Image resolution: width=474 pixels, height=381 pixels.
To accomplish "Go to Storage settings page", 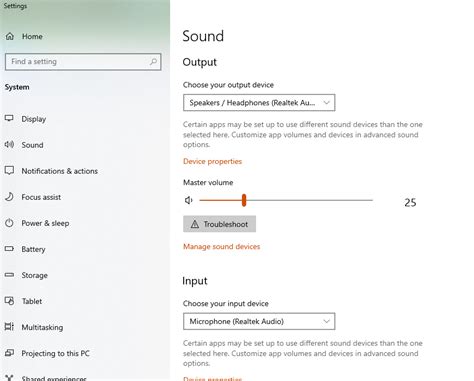I will (x=35, y=275).
